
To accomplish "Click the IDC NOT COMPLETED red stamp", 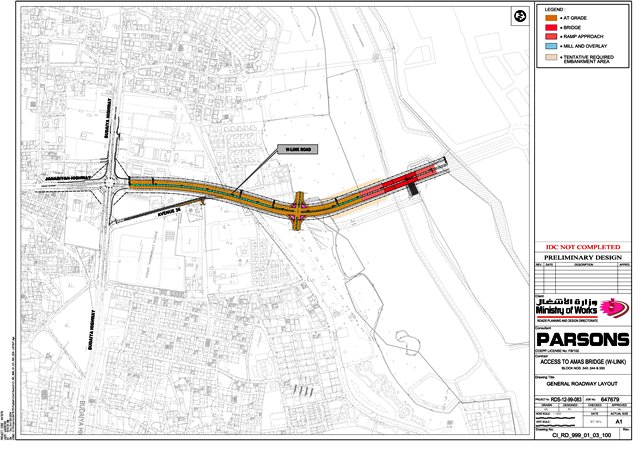I will coord(581,246).
